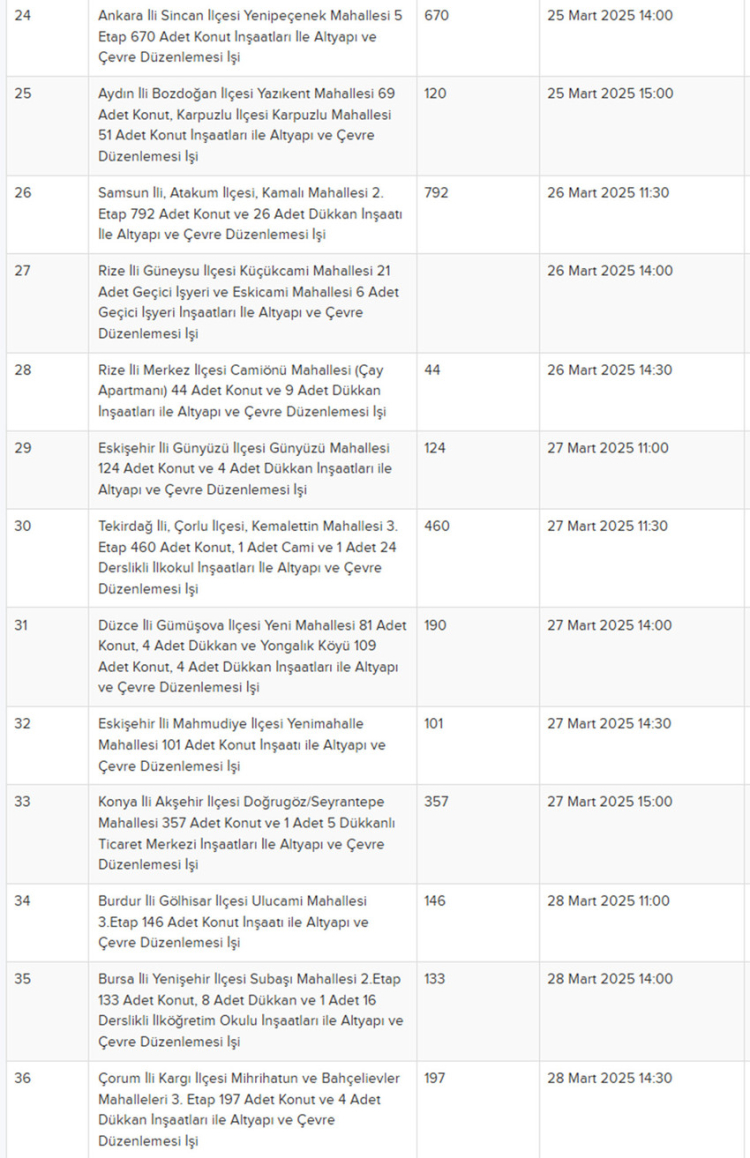The width and height of the screenshot is (750, 1158).
Task: Click the 27 Mart 2025 11:30 date cell
Action: [641, 558]
